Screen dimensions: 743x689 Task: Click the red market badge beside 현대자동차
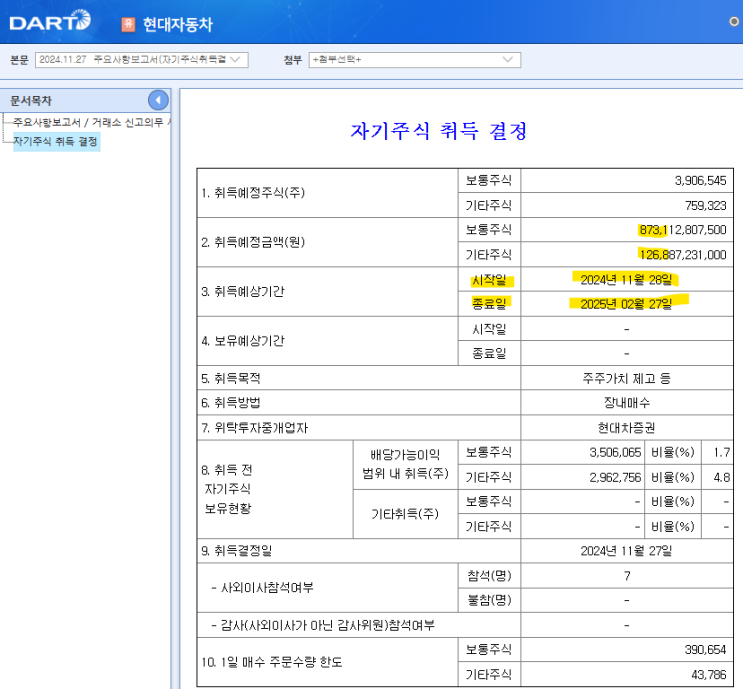click(x=128, y=24)
